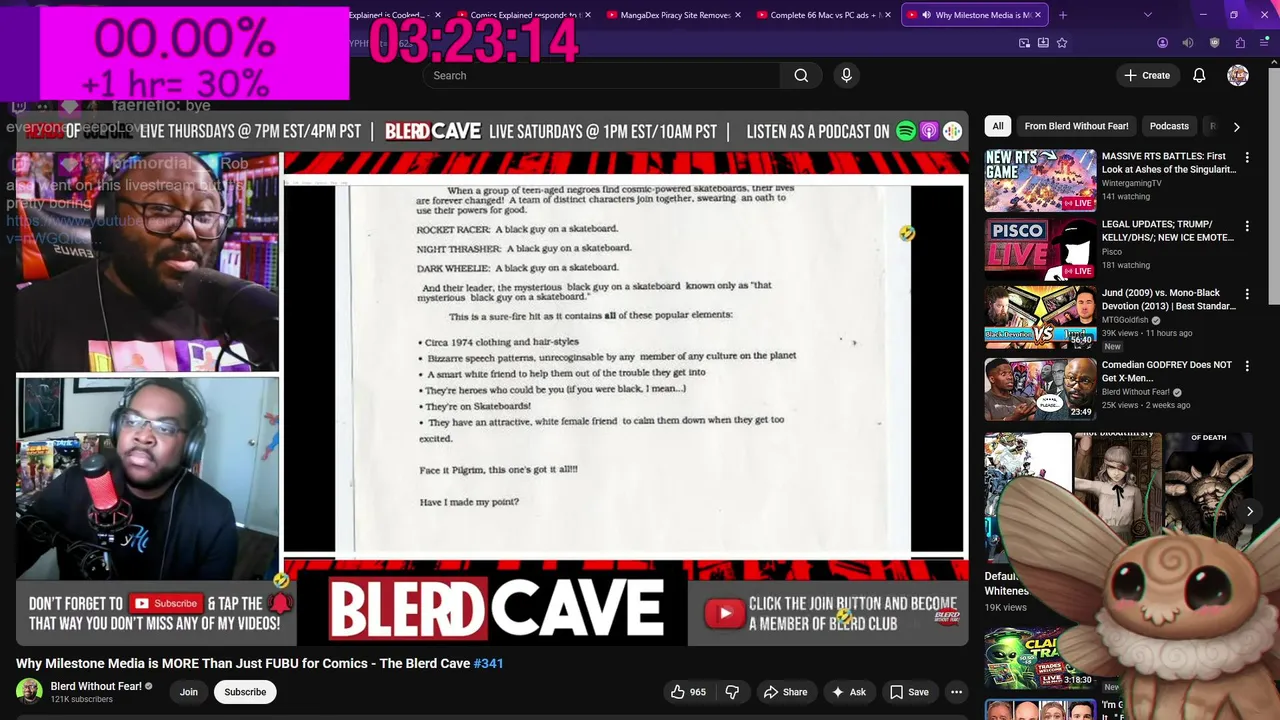This screenshot has width=1280, height=720.
Task: Click Blerd Without Fear channel avatar
Action: [29, 691]
